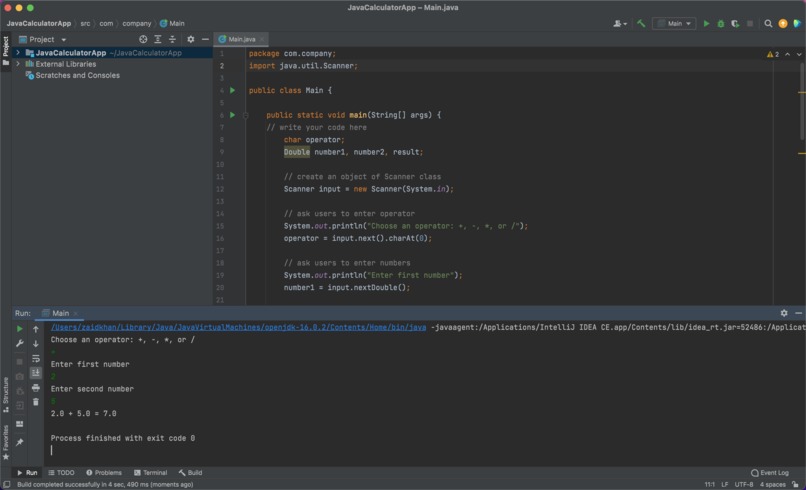Screen dimensions: 806x490
Task: Close the Main tab in Run panel
Action: 76,313
